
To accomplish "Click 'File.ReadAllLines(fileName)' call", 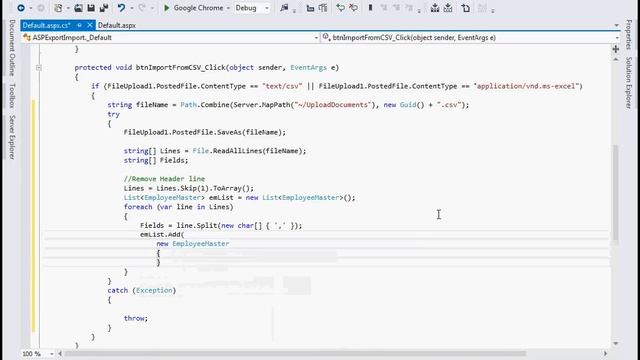I will (247, 151).
